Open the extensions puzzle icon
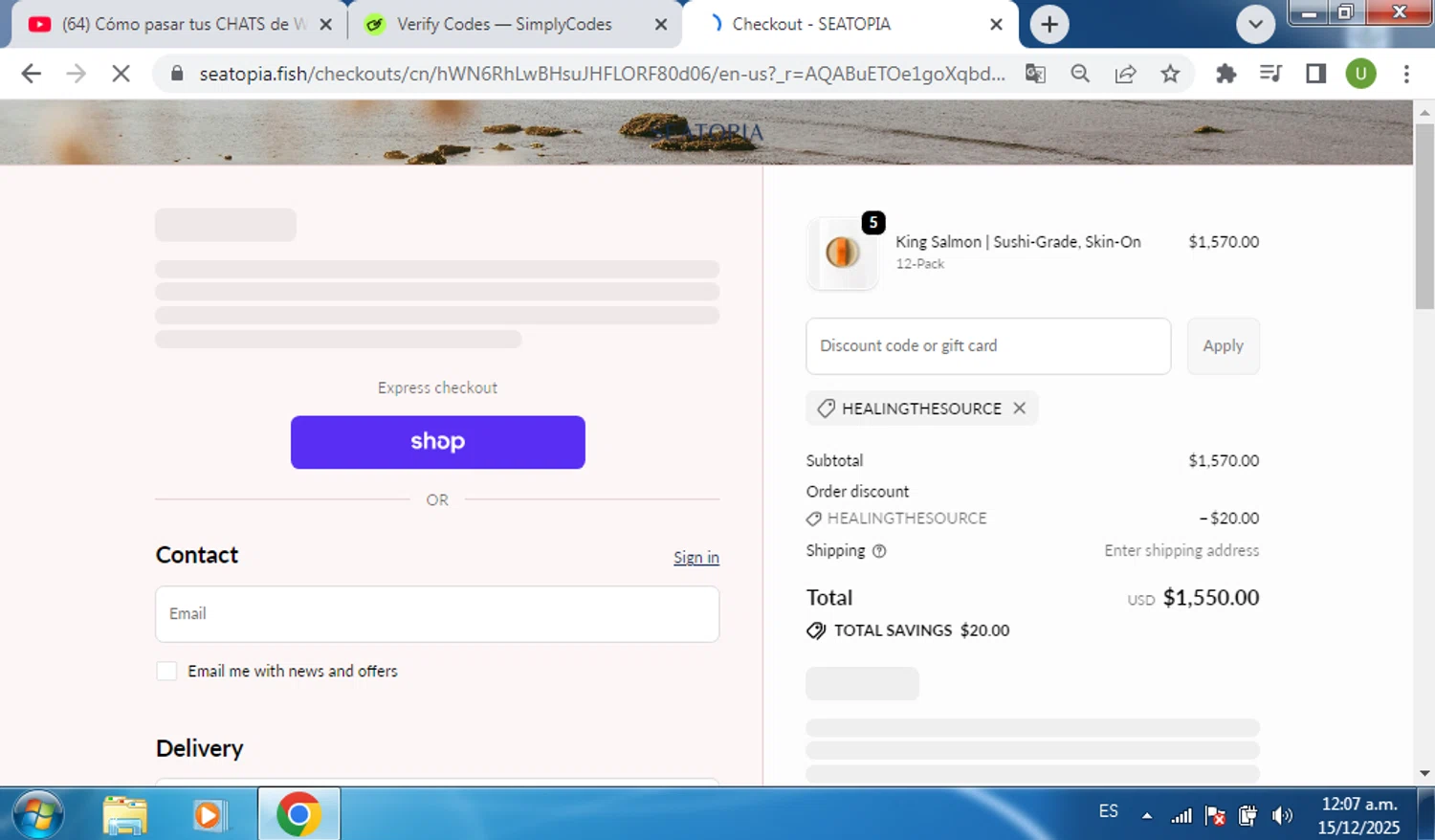1435x840 pixels. click(1225, 74)
